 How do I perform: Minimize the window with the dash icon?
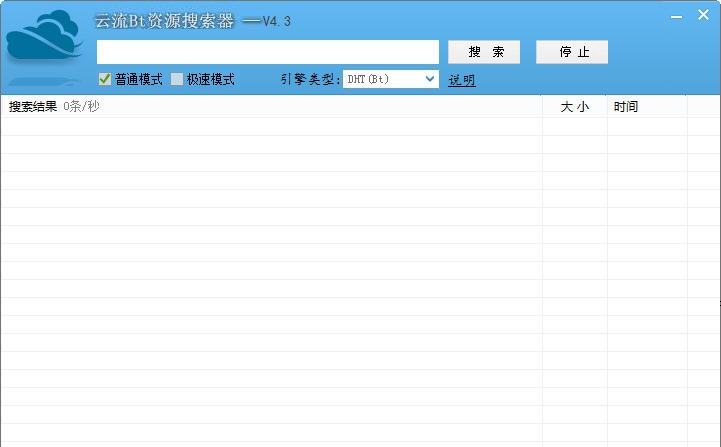676,17
